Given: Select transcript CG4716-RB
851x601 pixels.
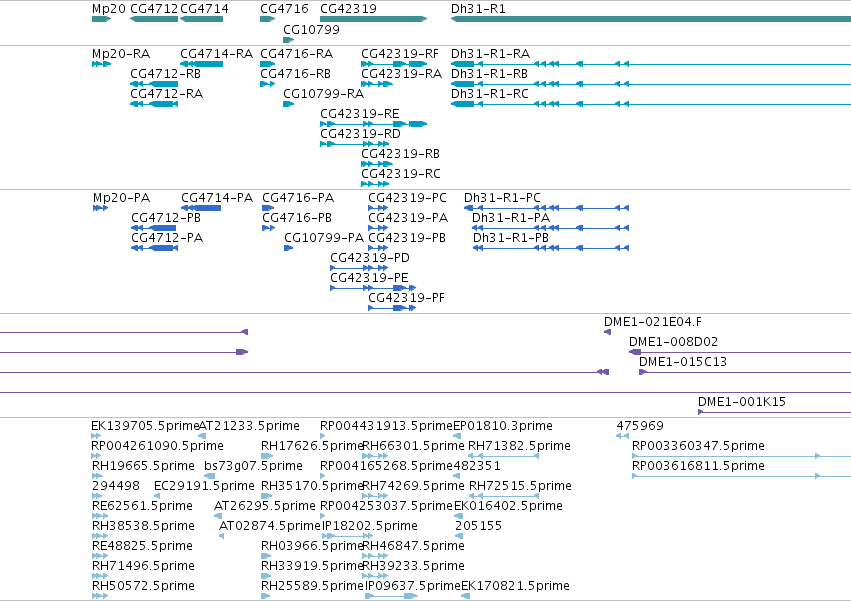Looking at the screenshot, I should [x=296, y=74].
